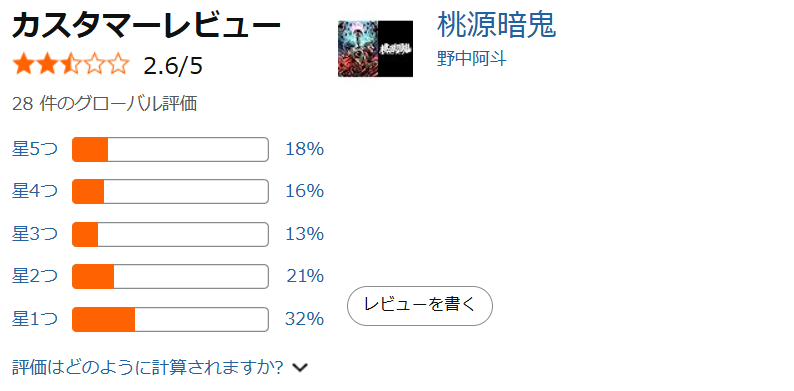Screen dimensions: 794x391
Task: Click the 5-star rating histogram bar
Action: pos(170,149)
